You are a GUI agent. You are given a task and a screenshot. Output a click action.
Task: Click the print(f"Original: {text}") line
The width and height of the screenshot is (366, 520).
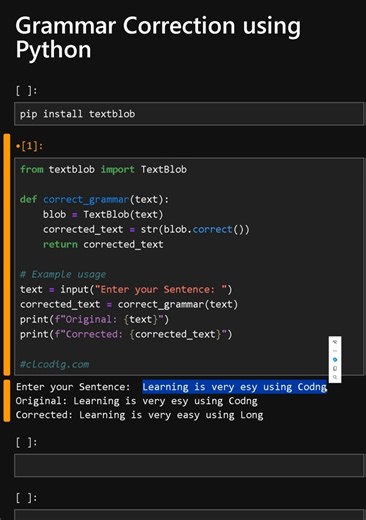pyautogui.click(x=94, y=319)
